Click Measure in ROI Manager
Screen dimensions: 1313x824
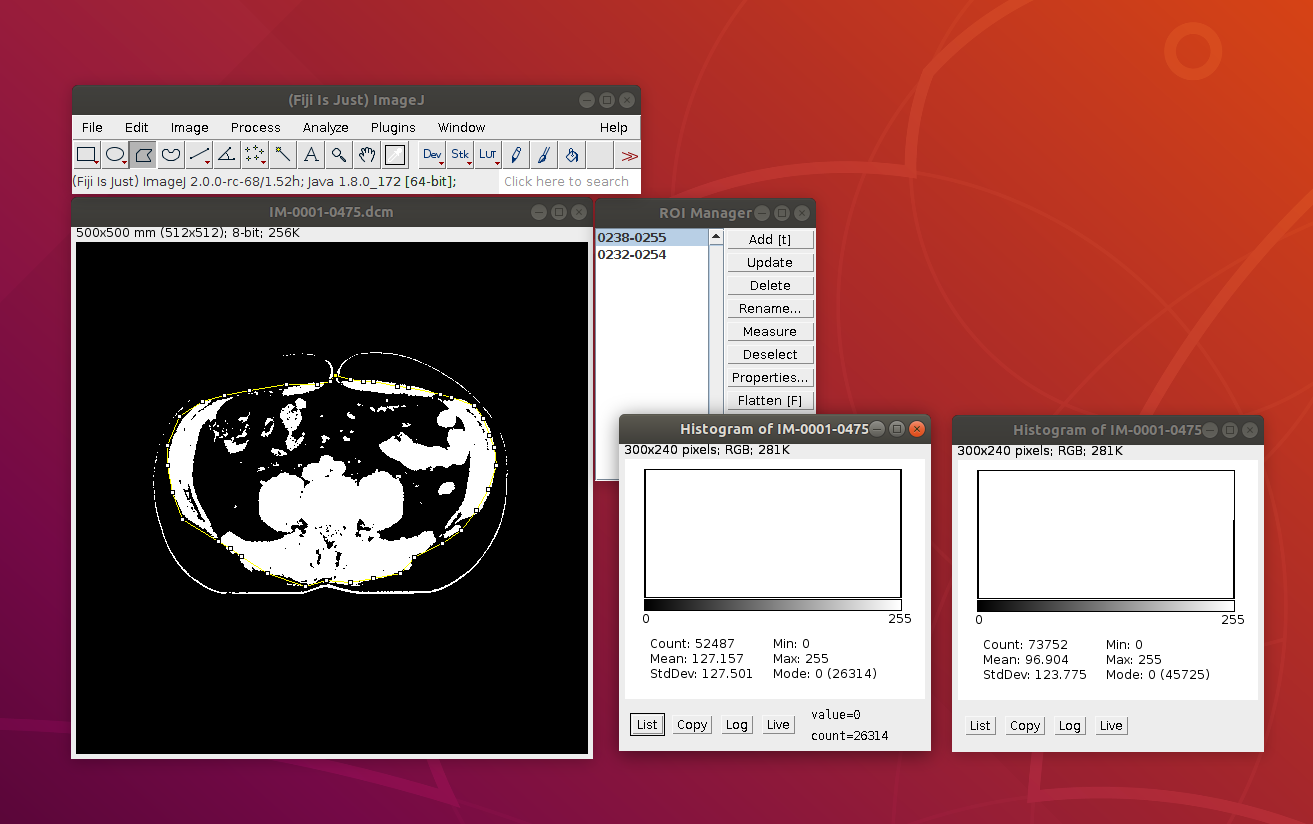point(770,331)
